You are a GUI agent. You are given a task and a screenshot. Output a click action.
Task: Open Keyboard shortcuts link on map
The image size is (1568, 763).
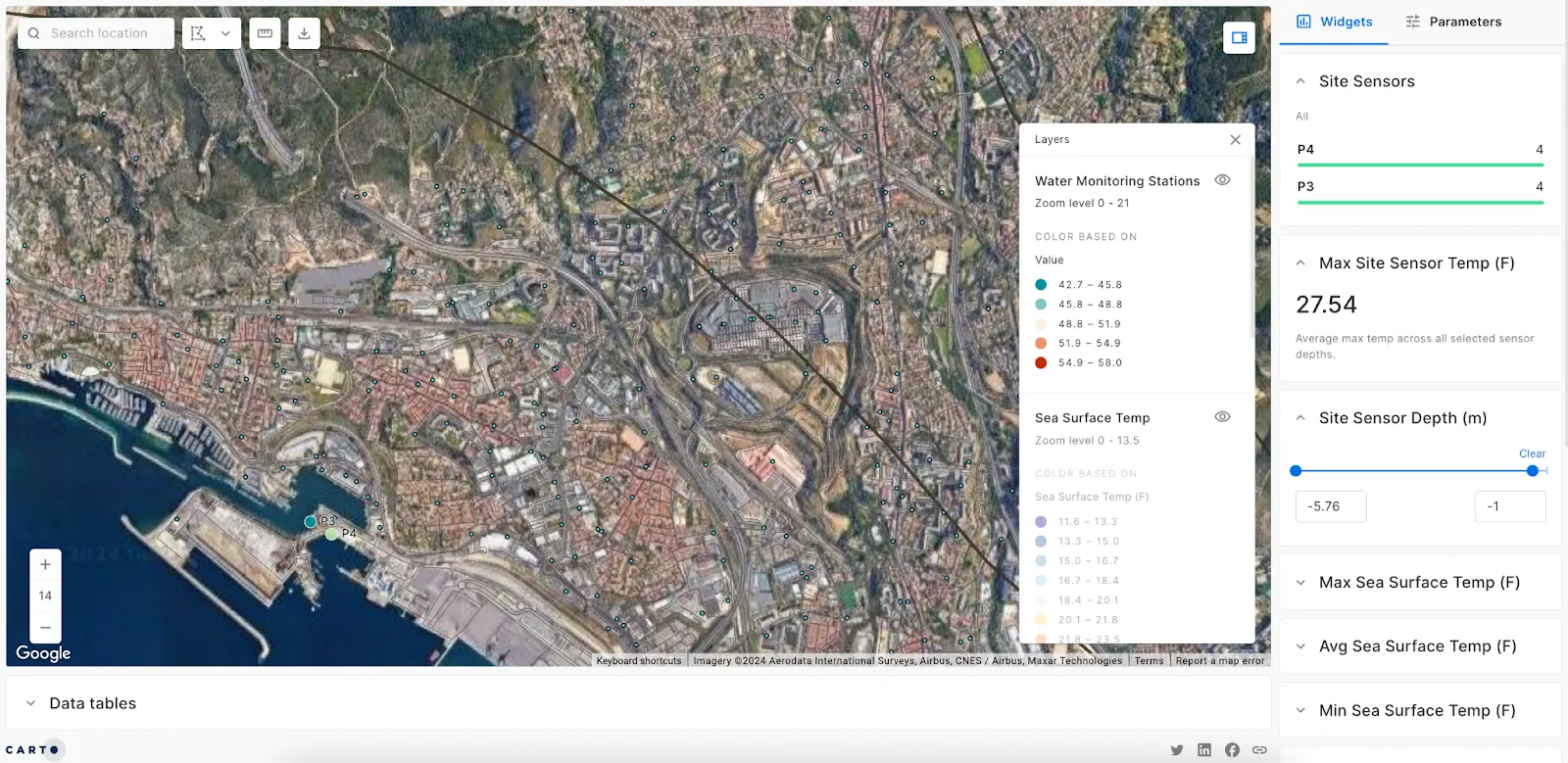[x=639, y=661]
